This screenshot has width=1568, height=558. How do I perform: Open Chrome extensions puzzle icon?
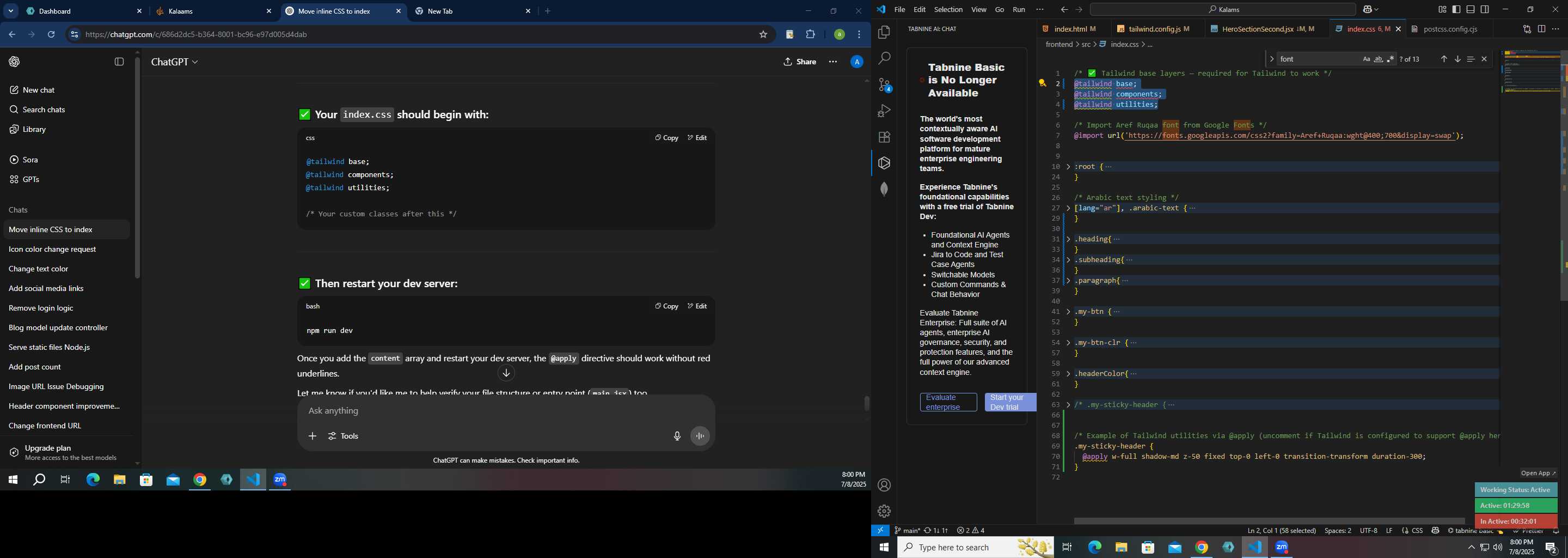[x=810, y=35]
